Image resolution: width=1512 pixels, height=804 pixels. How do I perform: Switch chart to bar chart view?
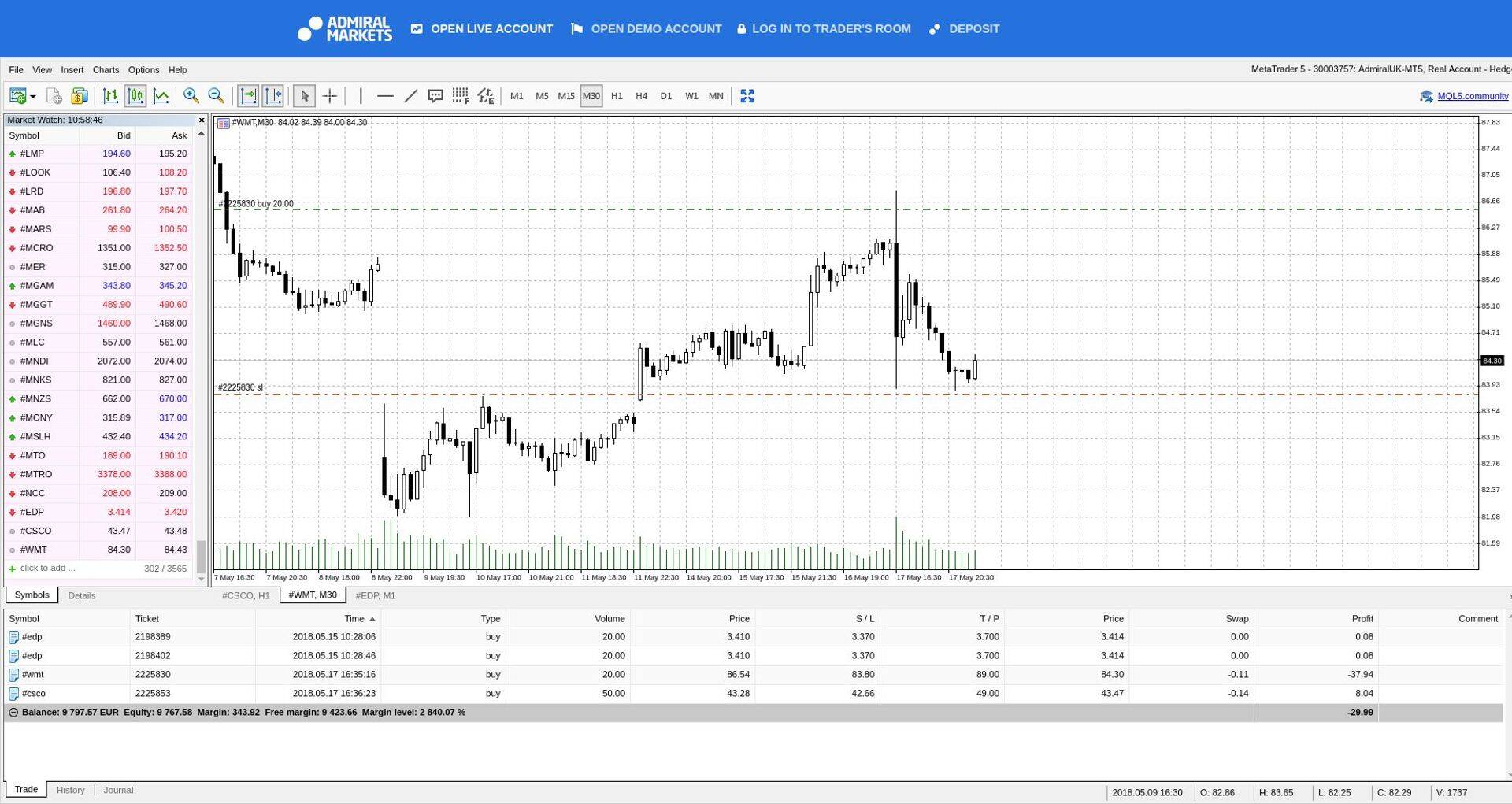click(x=110, y=96)
